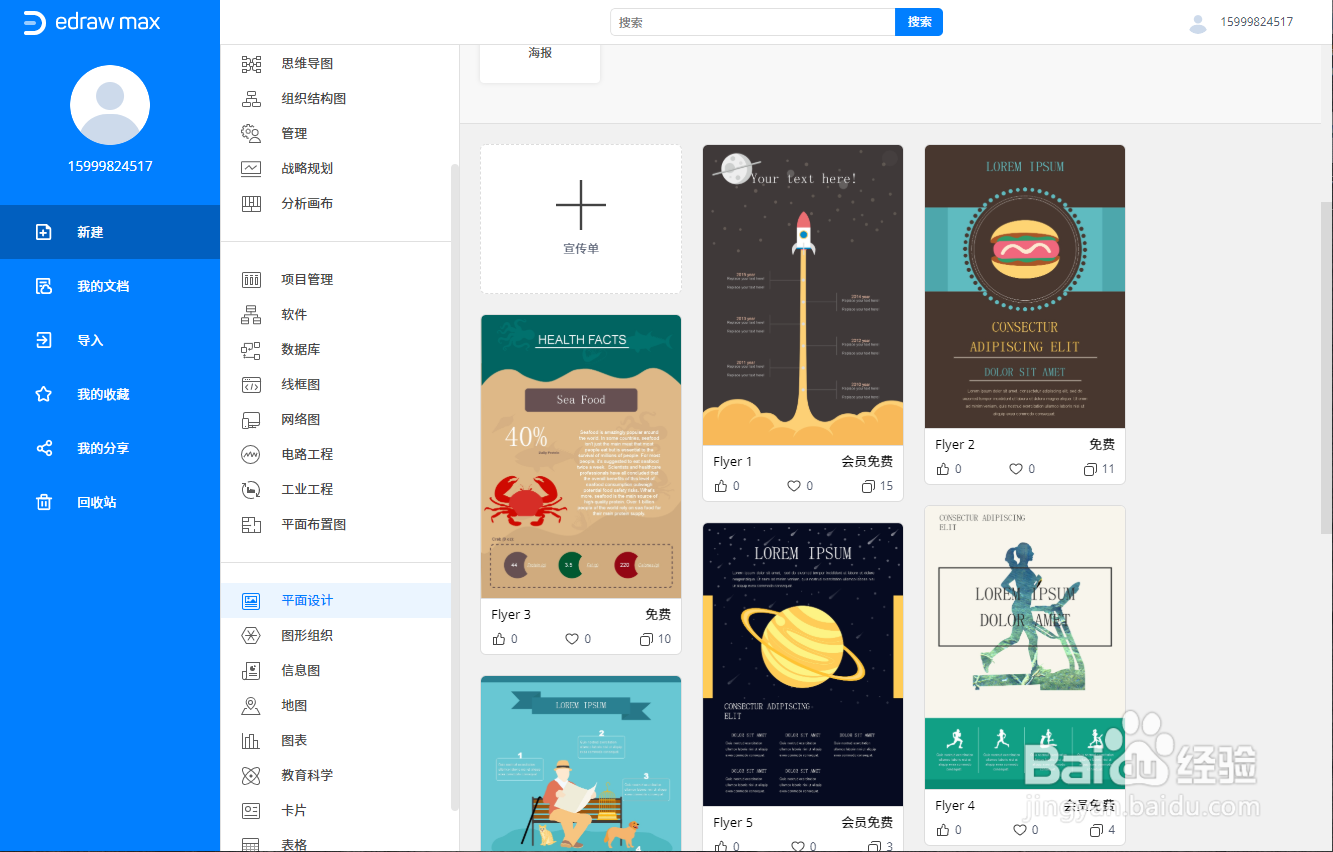Click the 海报 poster card
This screenshot has height=852, width=1333.
coord(540,63)
